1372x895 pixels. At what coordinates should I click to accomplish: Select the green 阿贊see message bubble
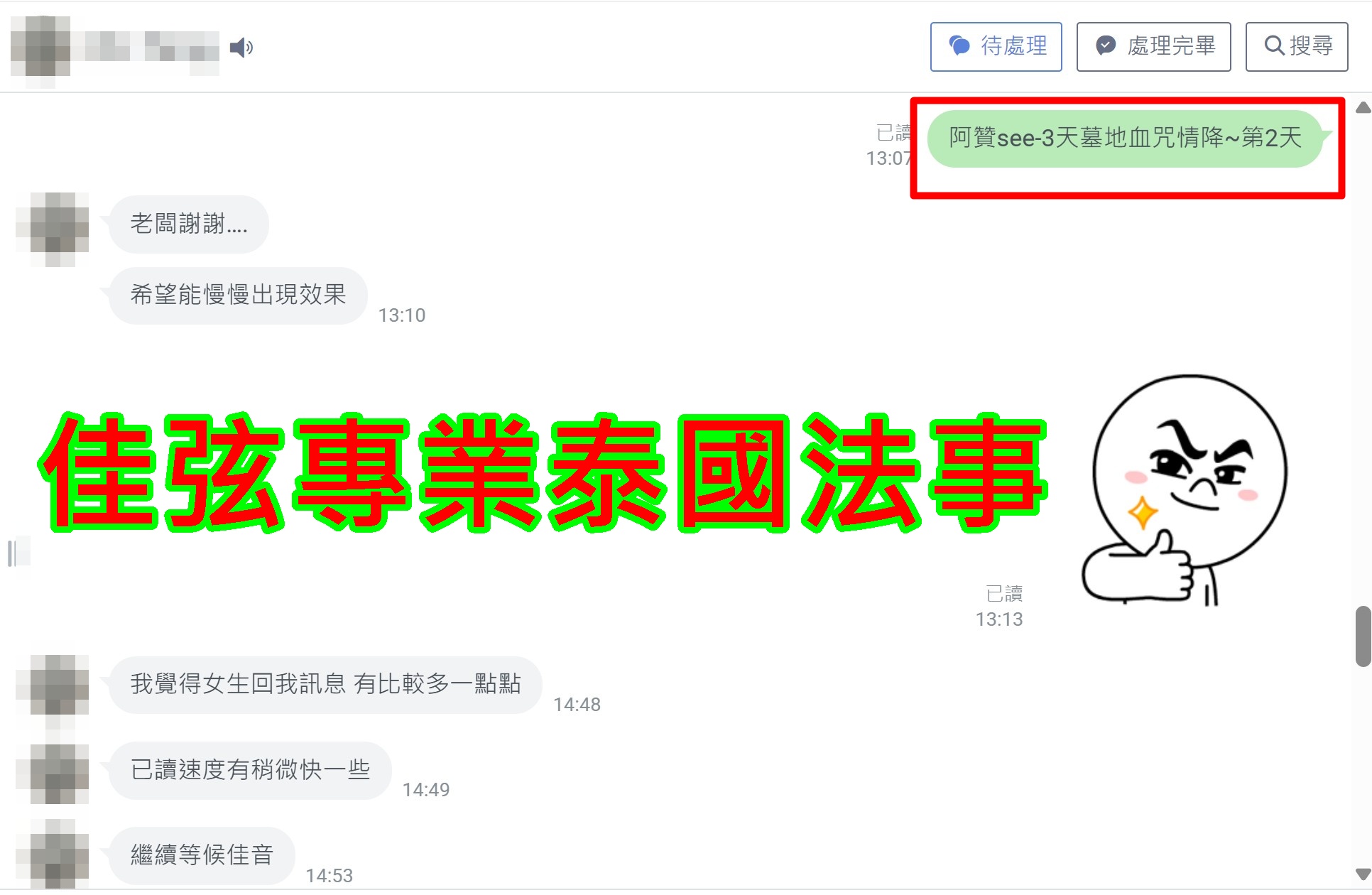(x=1126, y=139)
